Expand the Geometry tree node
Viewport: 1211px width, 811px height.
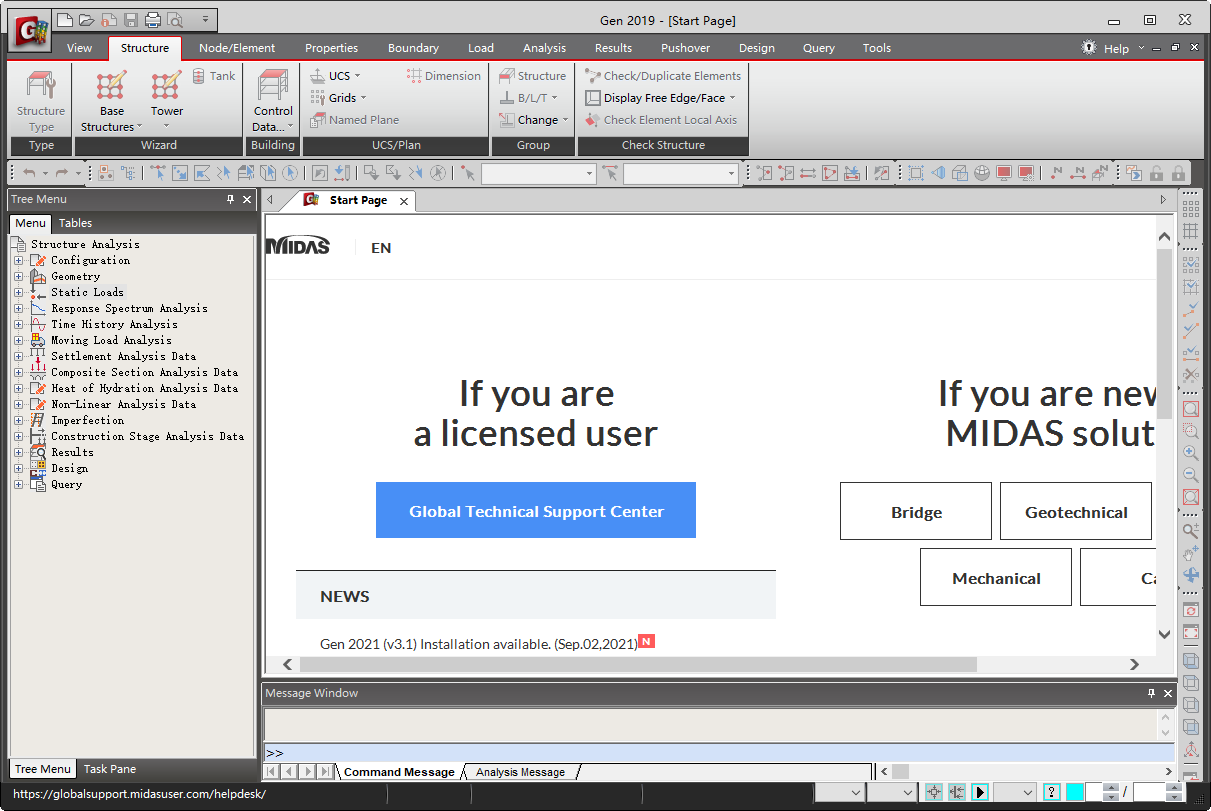point(18,276)
